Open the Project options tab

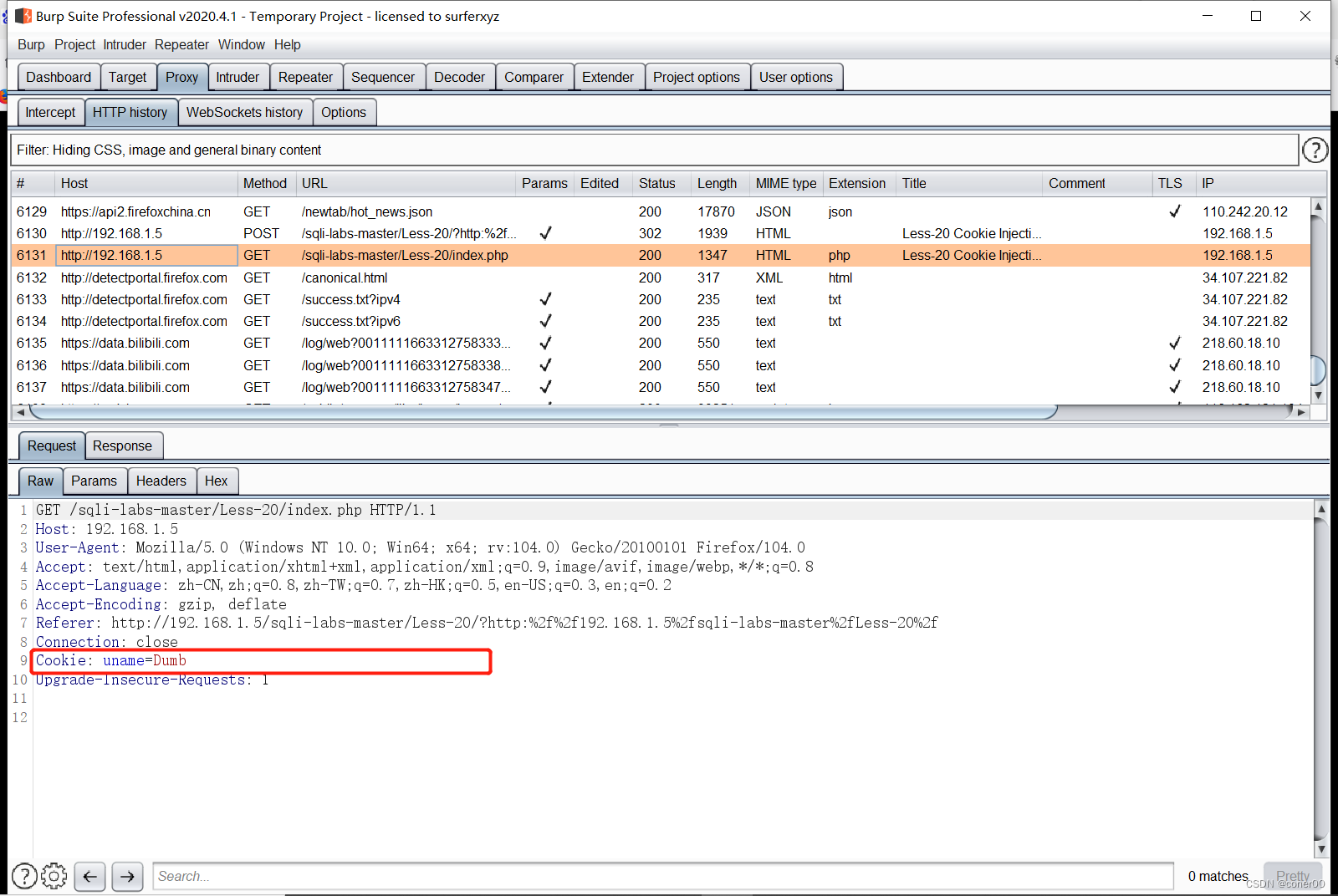tap(697, 77)
